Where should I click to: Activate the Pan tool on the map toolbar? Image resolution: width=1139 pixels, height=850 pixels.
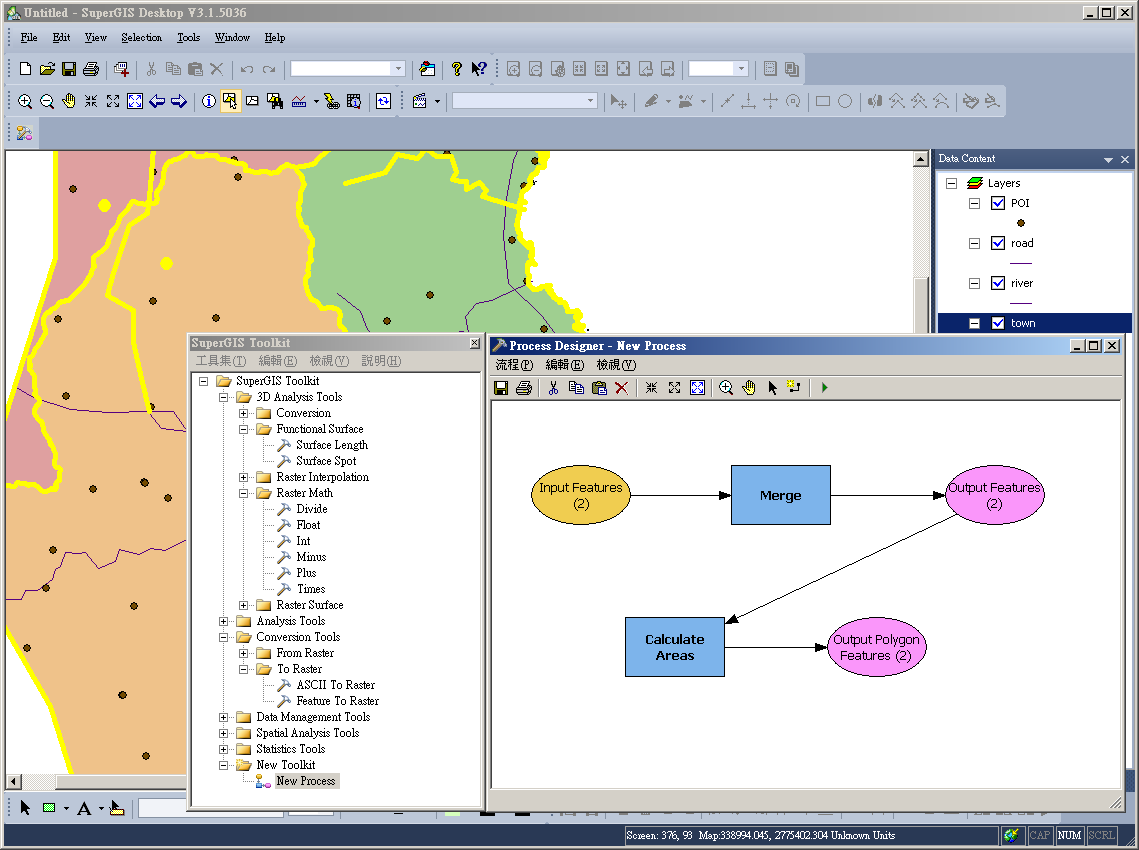pyautogui.click(x=68, y=101)
